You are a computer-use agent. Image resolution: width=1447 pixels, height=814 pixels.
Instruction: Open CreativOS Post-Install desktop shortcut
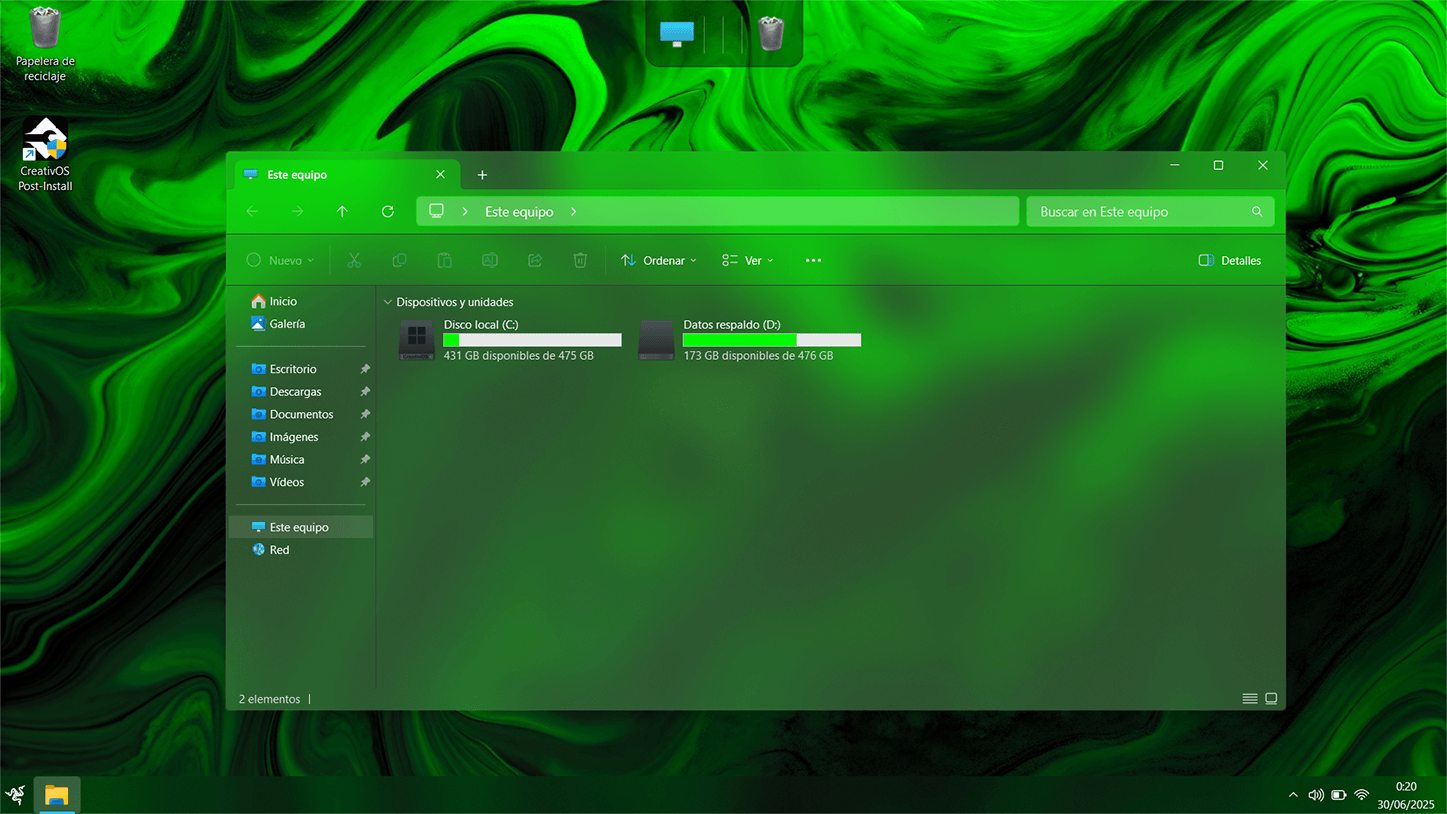point(45,154)
